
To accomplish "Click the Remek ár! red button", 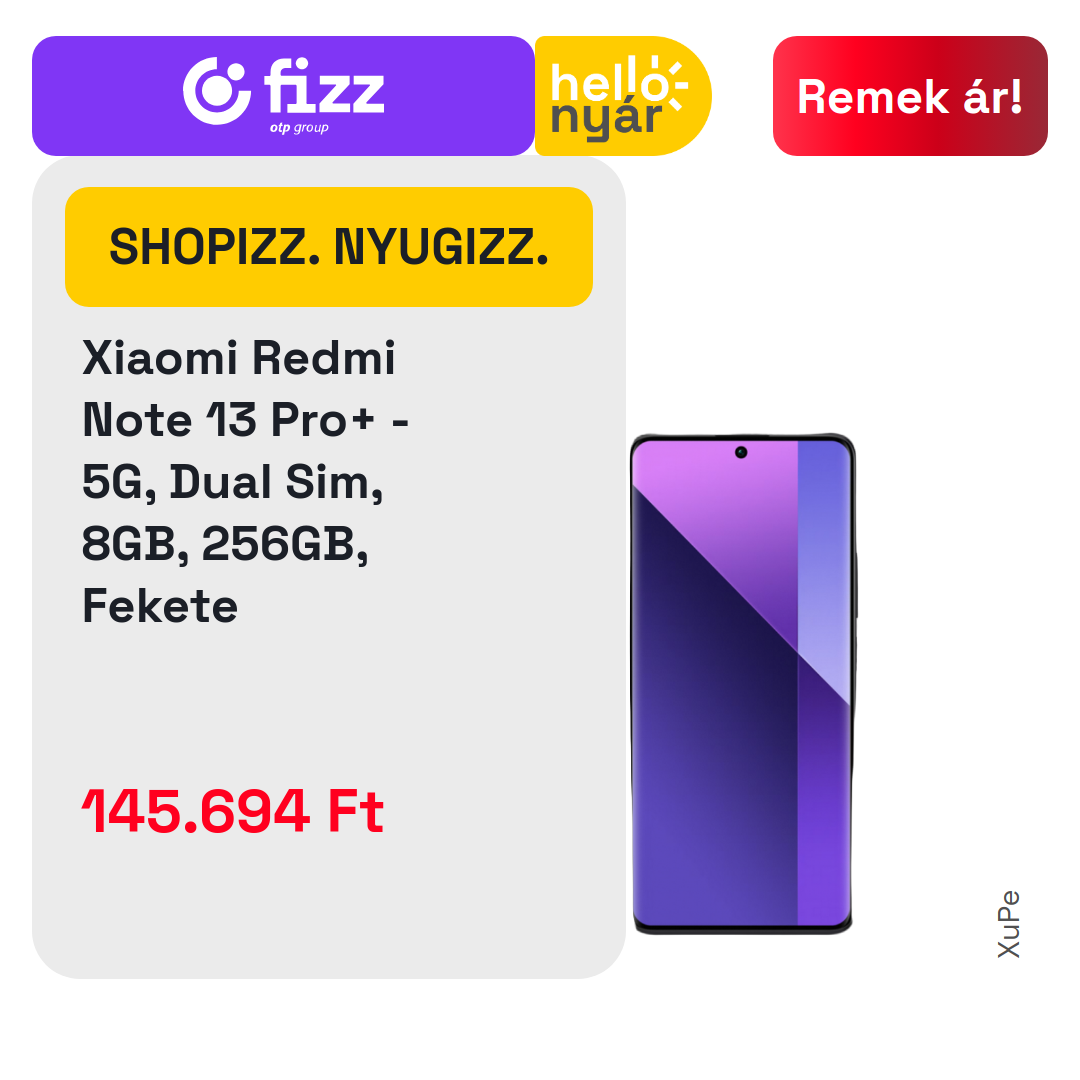I will [910, 96].
